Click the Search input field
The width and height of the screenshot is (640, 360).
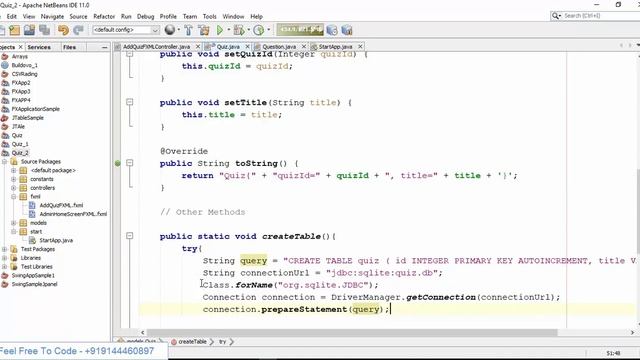click(x=600, y=16)
